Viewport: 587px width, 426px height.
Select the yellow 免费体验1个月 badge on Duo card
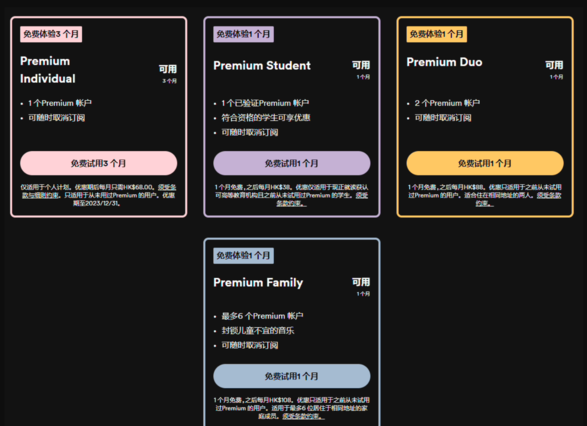coord(437,34)
